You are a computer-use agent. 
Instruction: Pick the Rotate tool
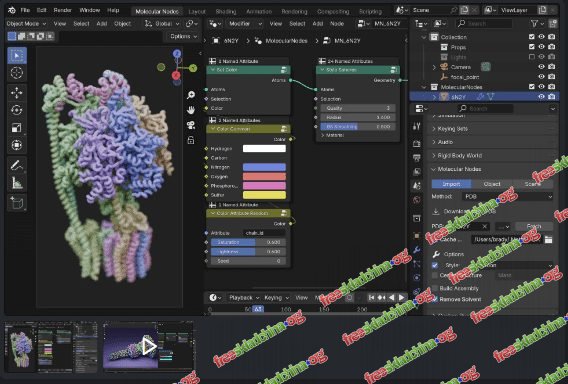tap(17, 110)
